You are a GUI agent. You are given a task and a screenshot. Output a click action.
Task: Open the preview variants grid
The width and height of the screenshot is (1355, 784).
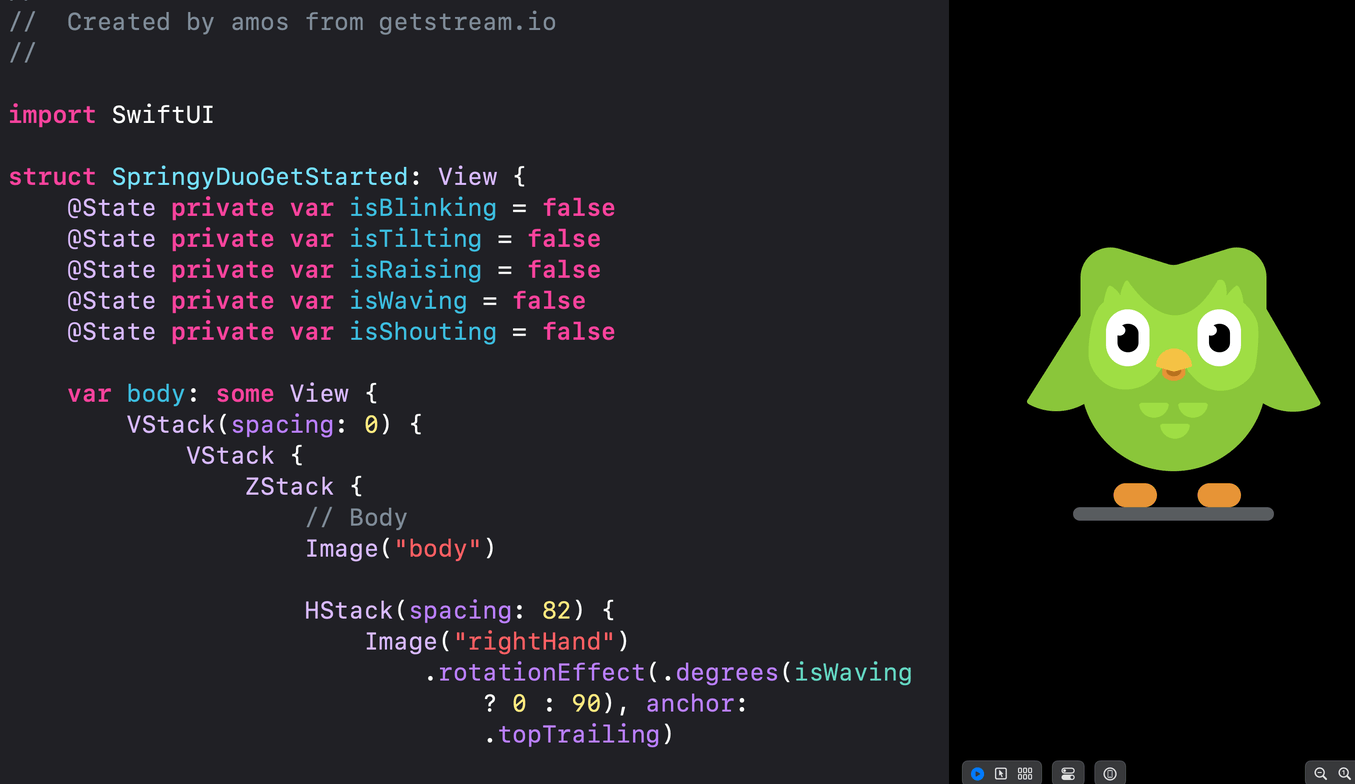pos(1025,774)
